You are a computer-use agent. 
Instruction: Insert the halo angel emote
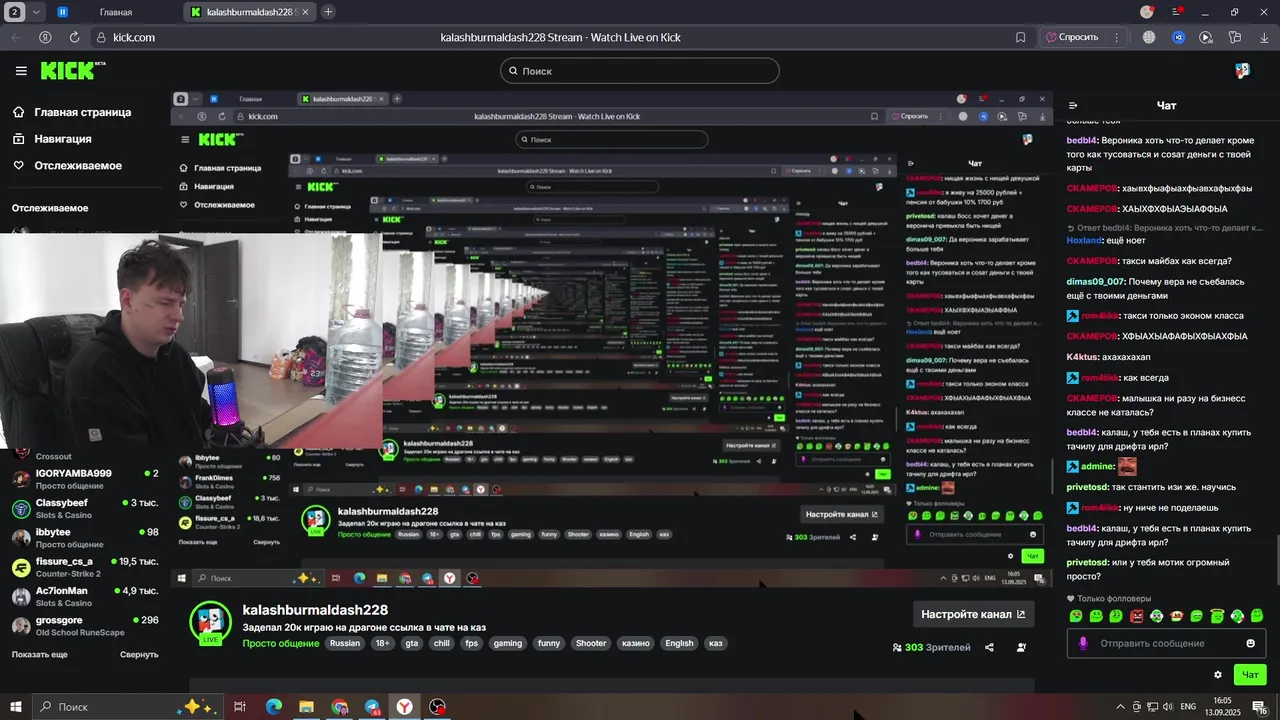pos(1217,616)
